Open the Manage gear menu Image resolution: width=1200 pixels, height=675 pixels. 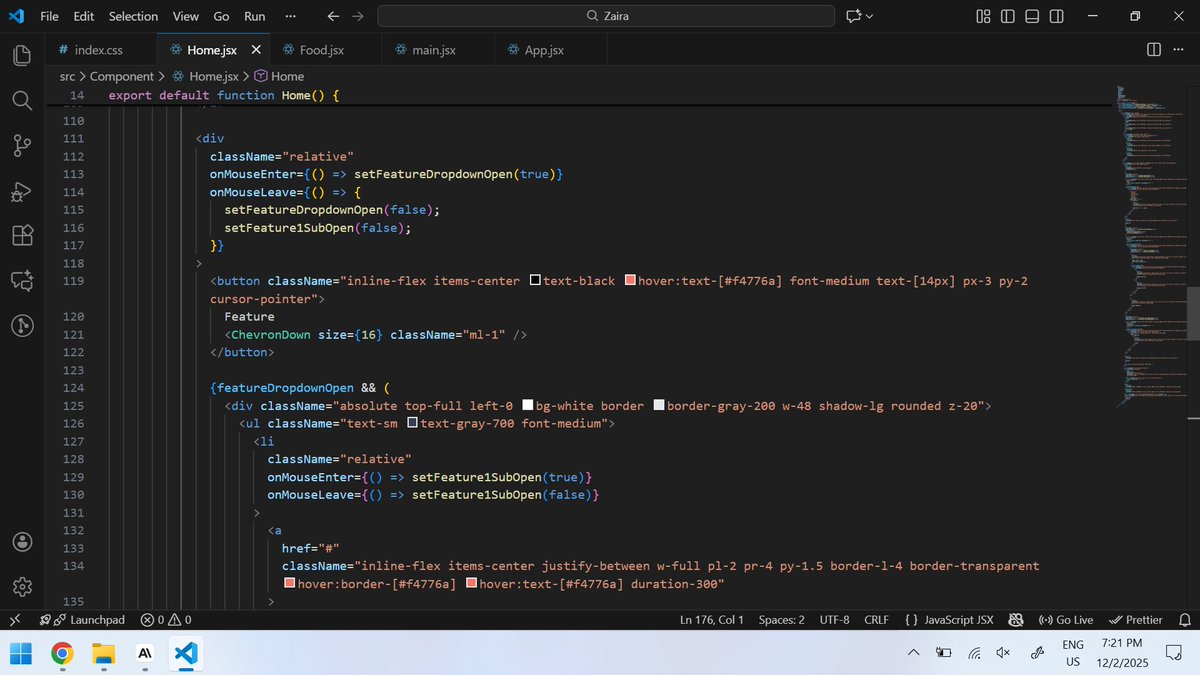click(x=21, y=587)
